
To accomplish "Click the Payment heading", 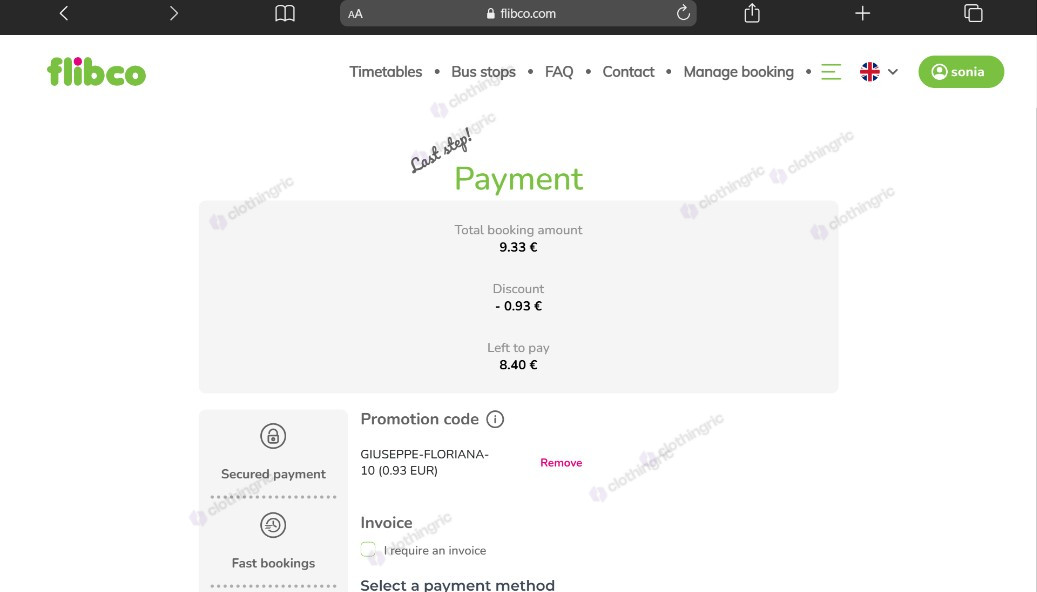I will pyautogui.click(x=518, y=179).
